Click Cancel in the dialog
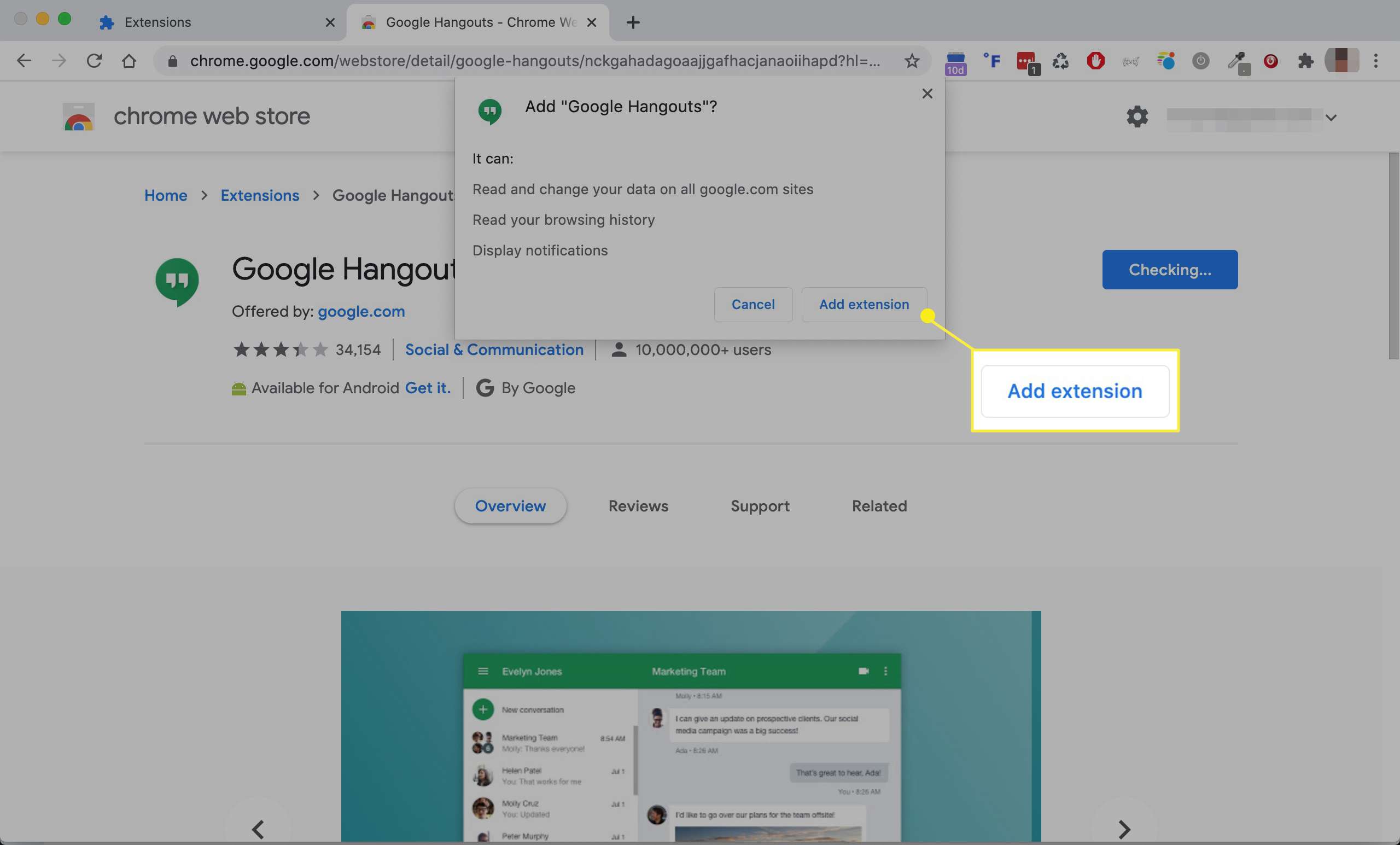Screen dimensions: 1400x845 [x=753, y=305]
